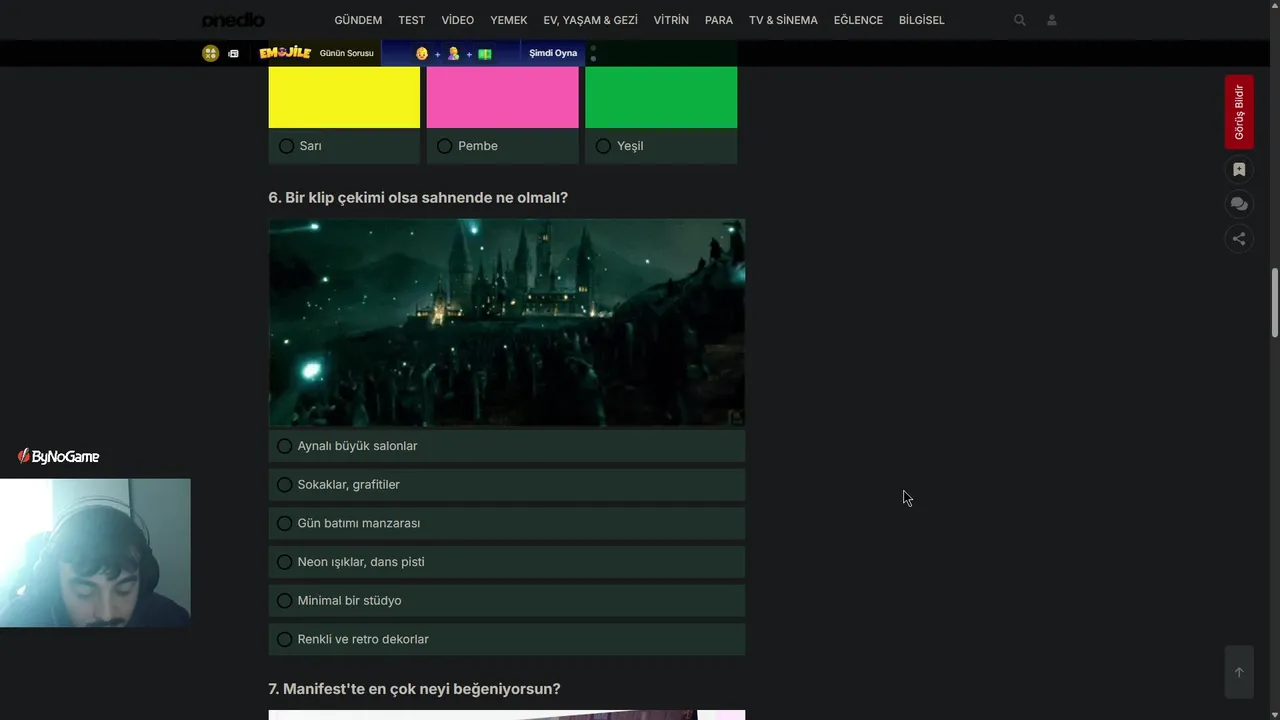Open the VİTRİN menu

pyautogui.click(x=671, y=20)
